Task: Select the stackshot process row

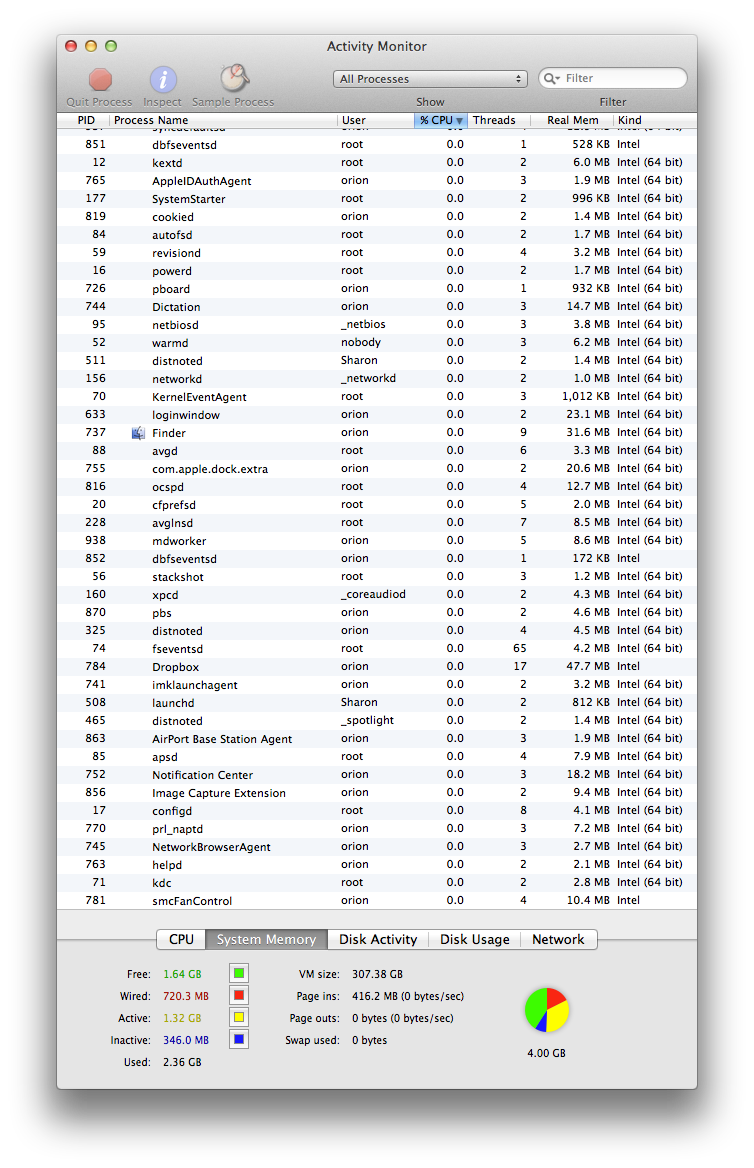Action: 377,577
